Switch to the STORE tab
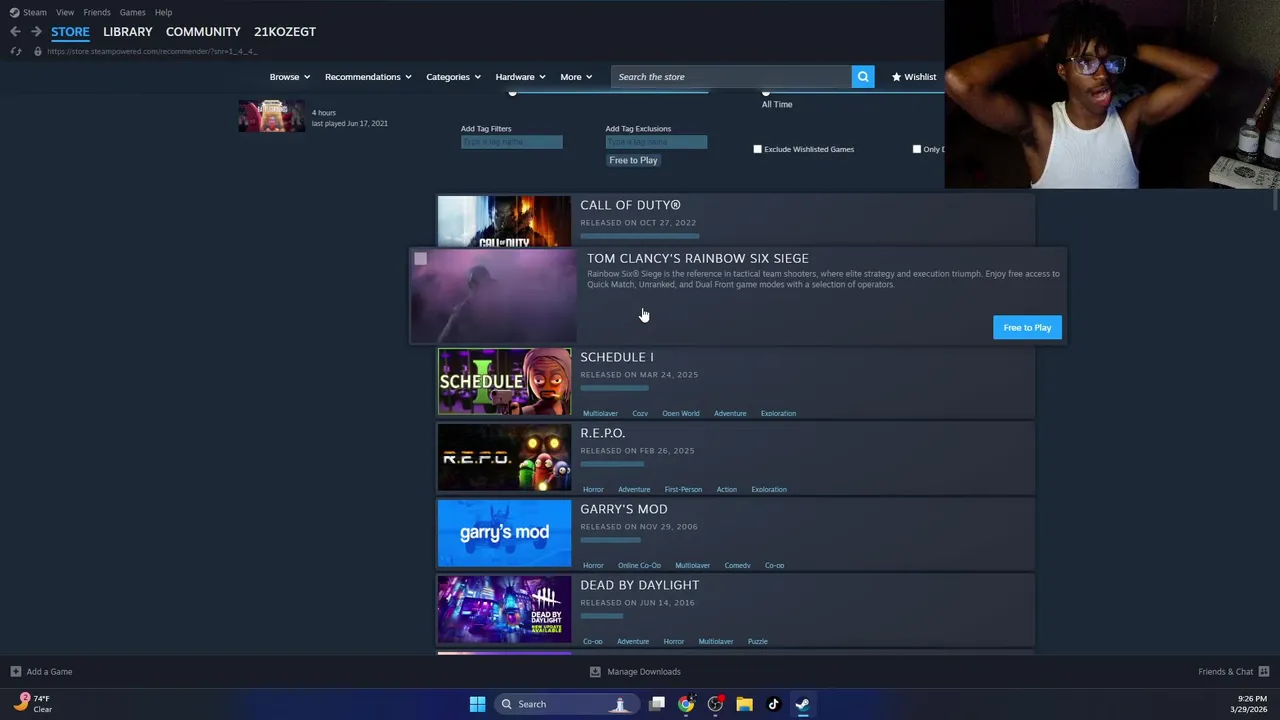Image resolution: width=1280 pixels, height=720 pixels. tap(70, 32)
